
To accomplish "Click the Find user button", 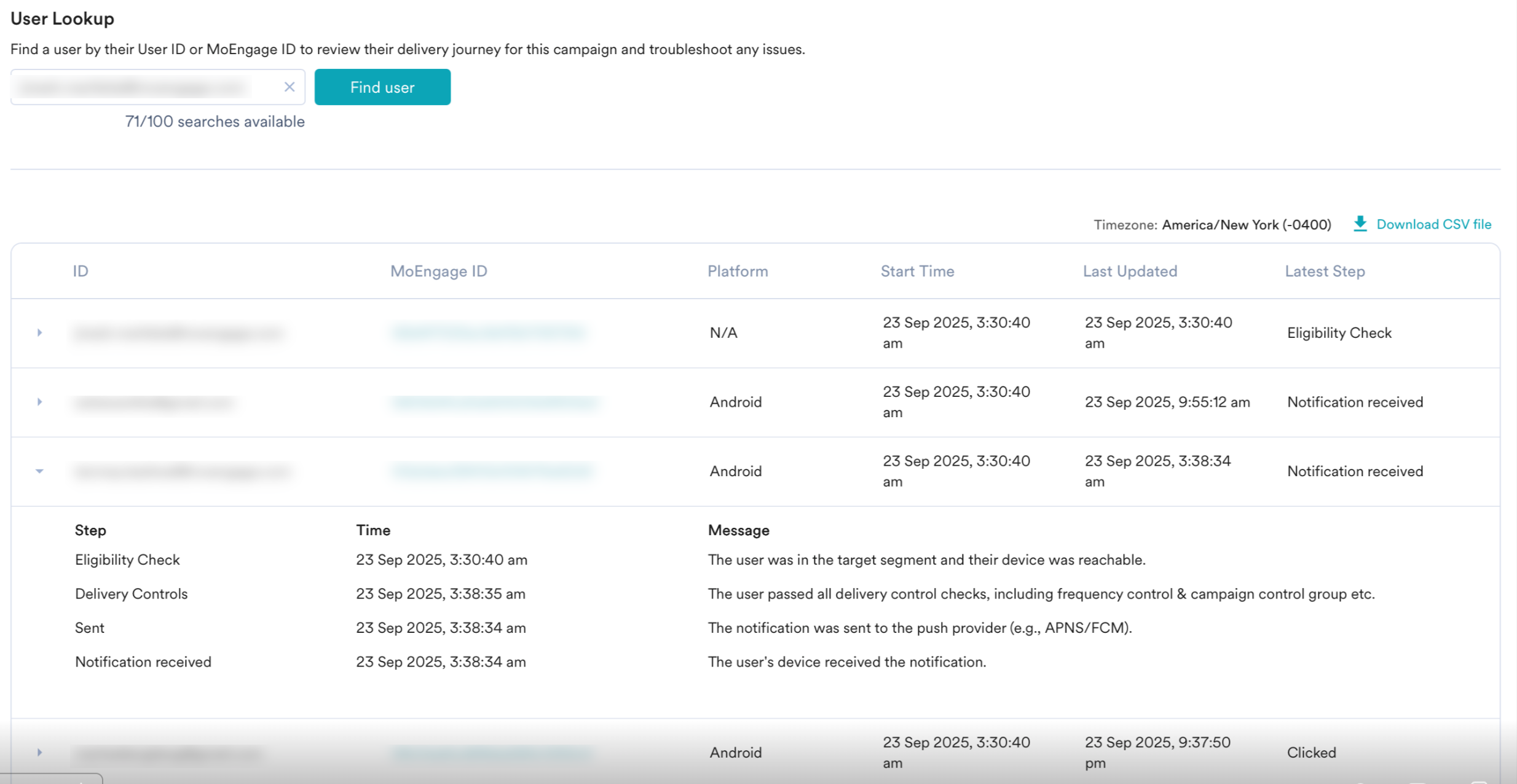I will [382, 87].
